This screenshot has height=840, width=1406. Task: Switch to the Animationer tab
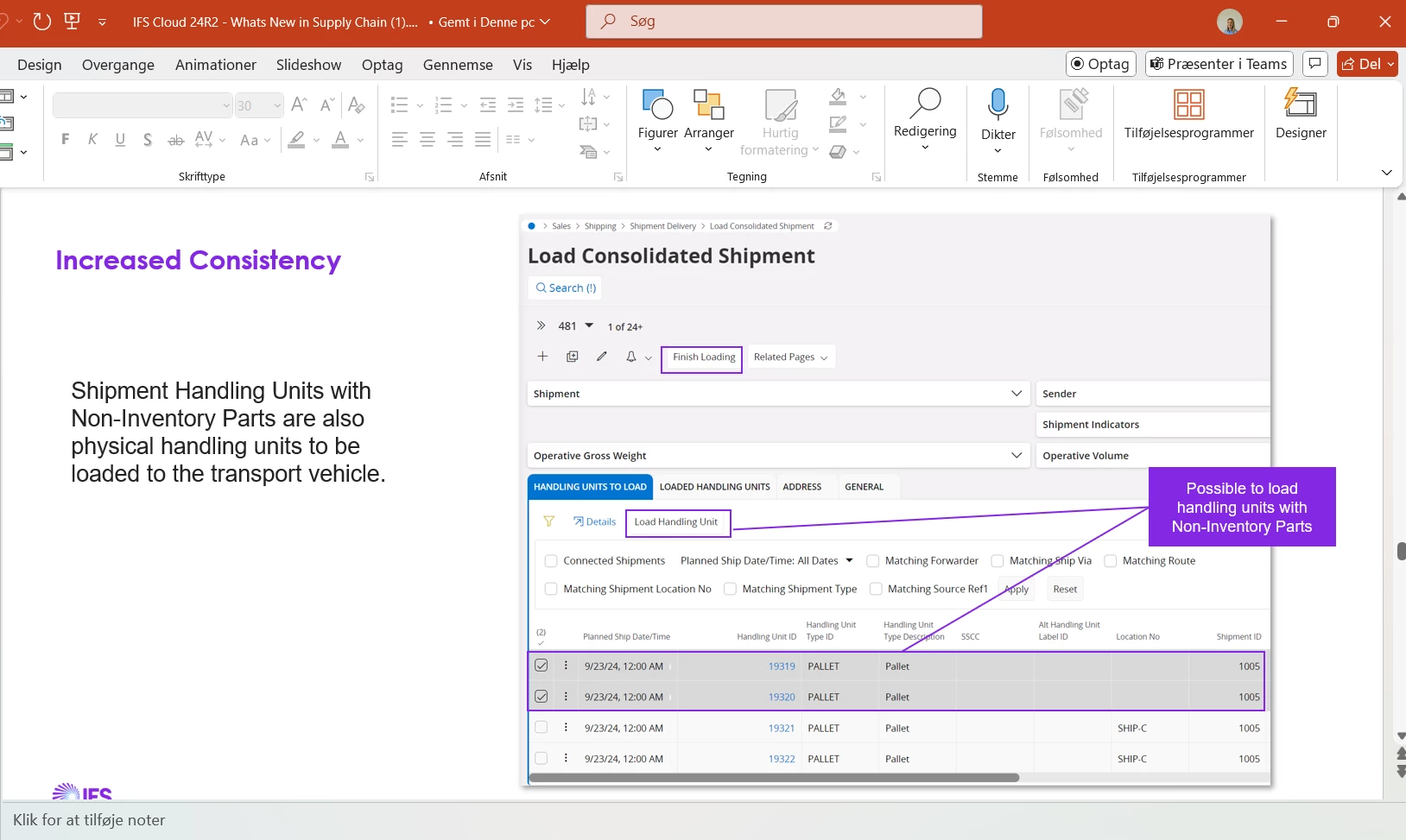click(x=216, y=65)
